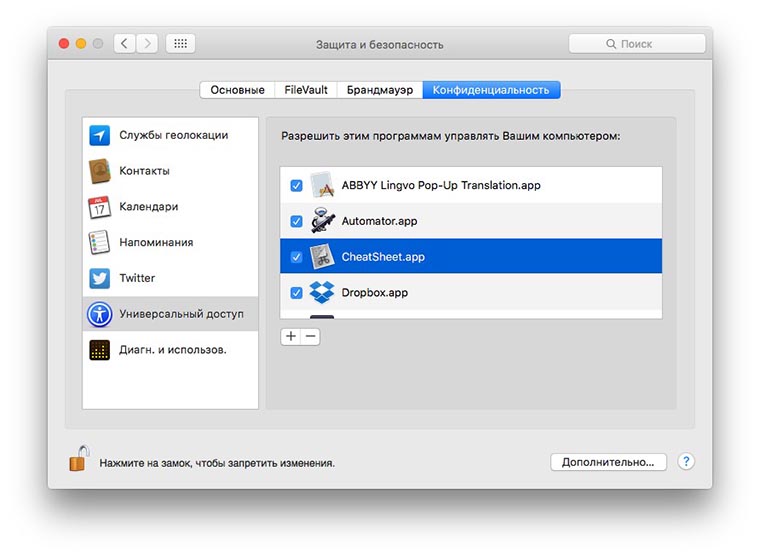Screen dimensions: 760x557
Task: Select the Конфиденциальность tab
Action: [491, 90]
